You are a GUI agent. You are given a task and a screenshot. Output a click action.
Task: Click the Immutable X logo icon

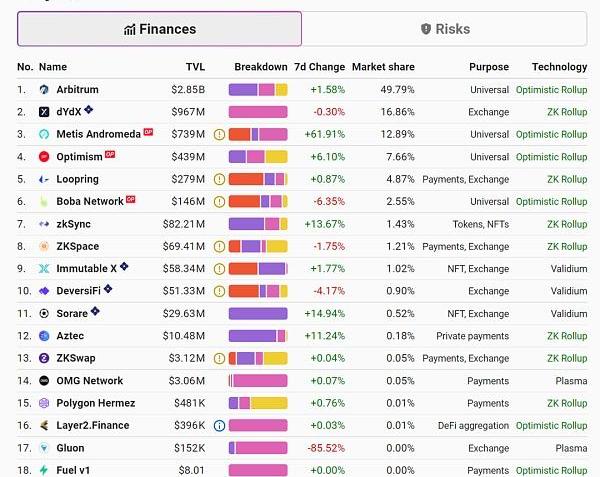click(x=44, y=269)
